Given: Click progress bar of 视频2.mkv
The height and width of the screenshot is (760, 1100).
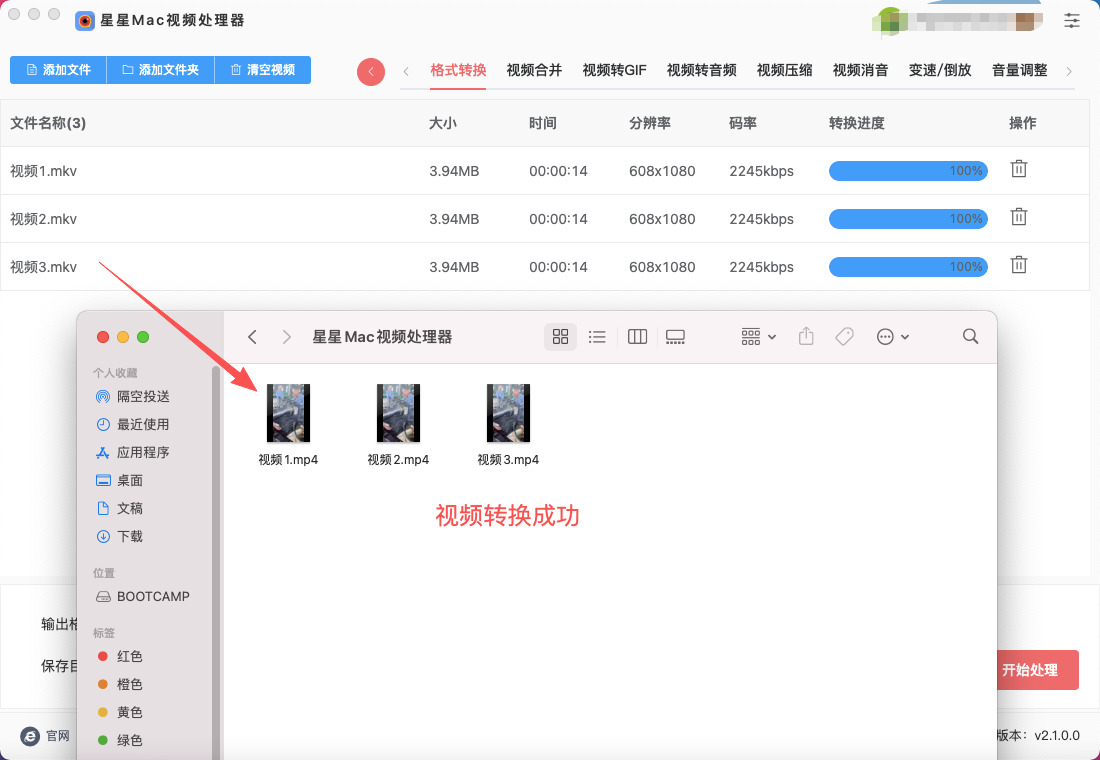Looking at the screenshot, I should [908, 219].
